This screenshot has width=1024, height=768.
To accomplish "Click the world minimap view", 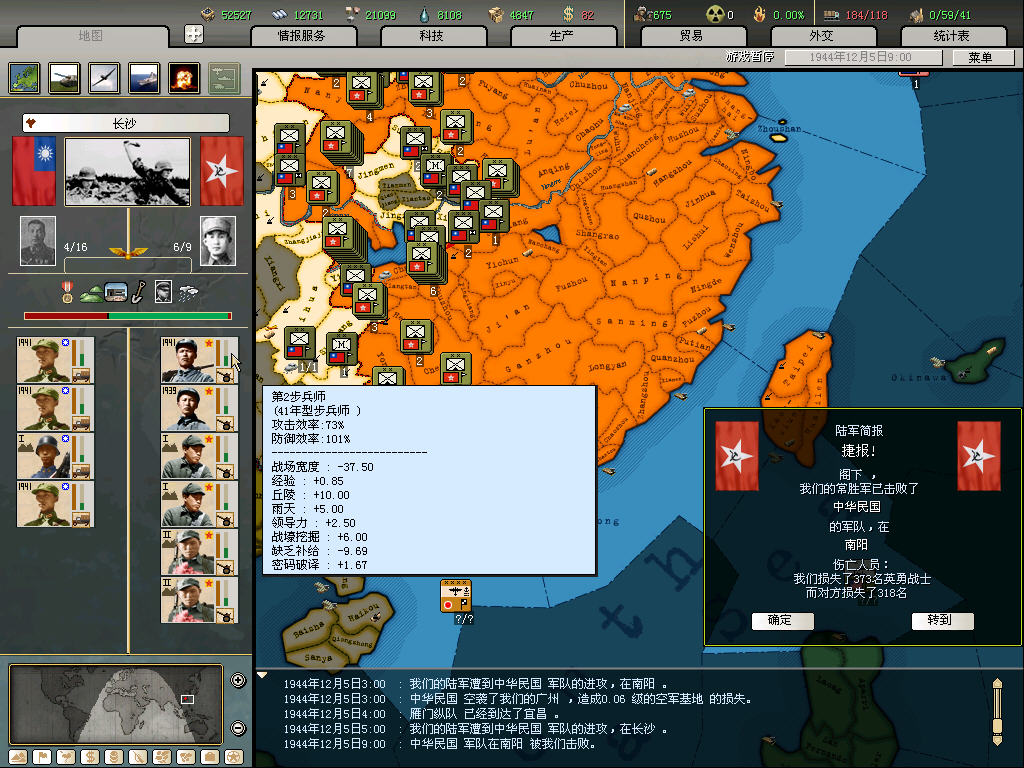I will (x=116, y=705).
